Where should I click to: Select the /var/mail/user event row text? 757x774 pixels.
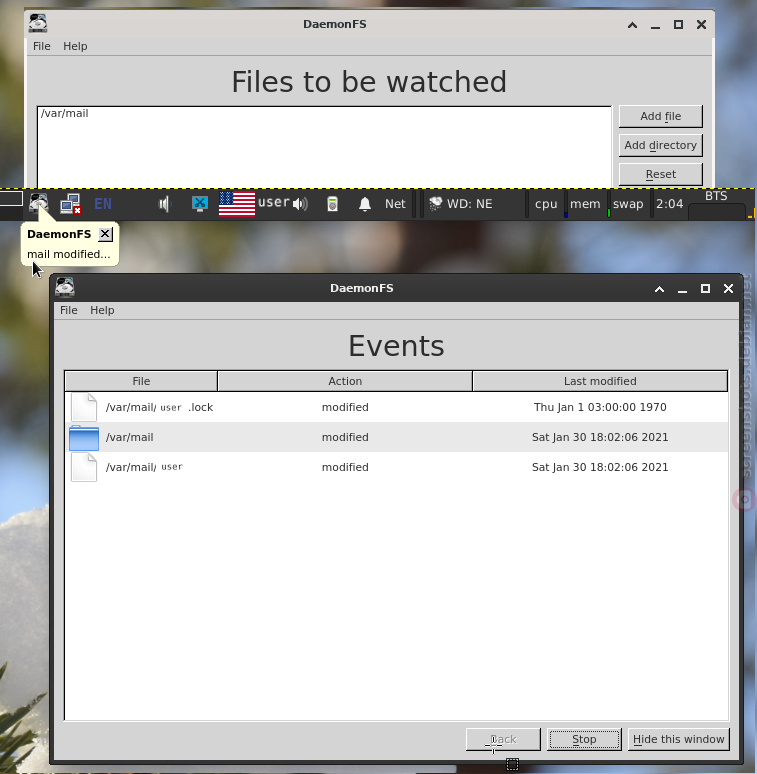pyautogui.click(x=144, y=467)
